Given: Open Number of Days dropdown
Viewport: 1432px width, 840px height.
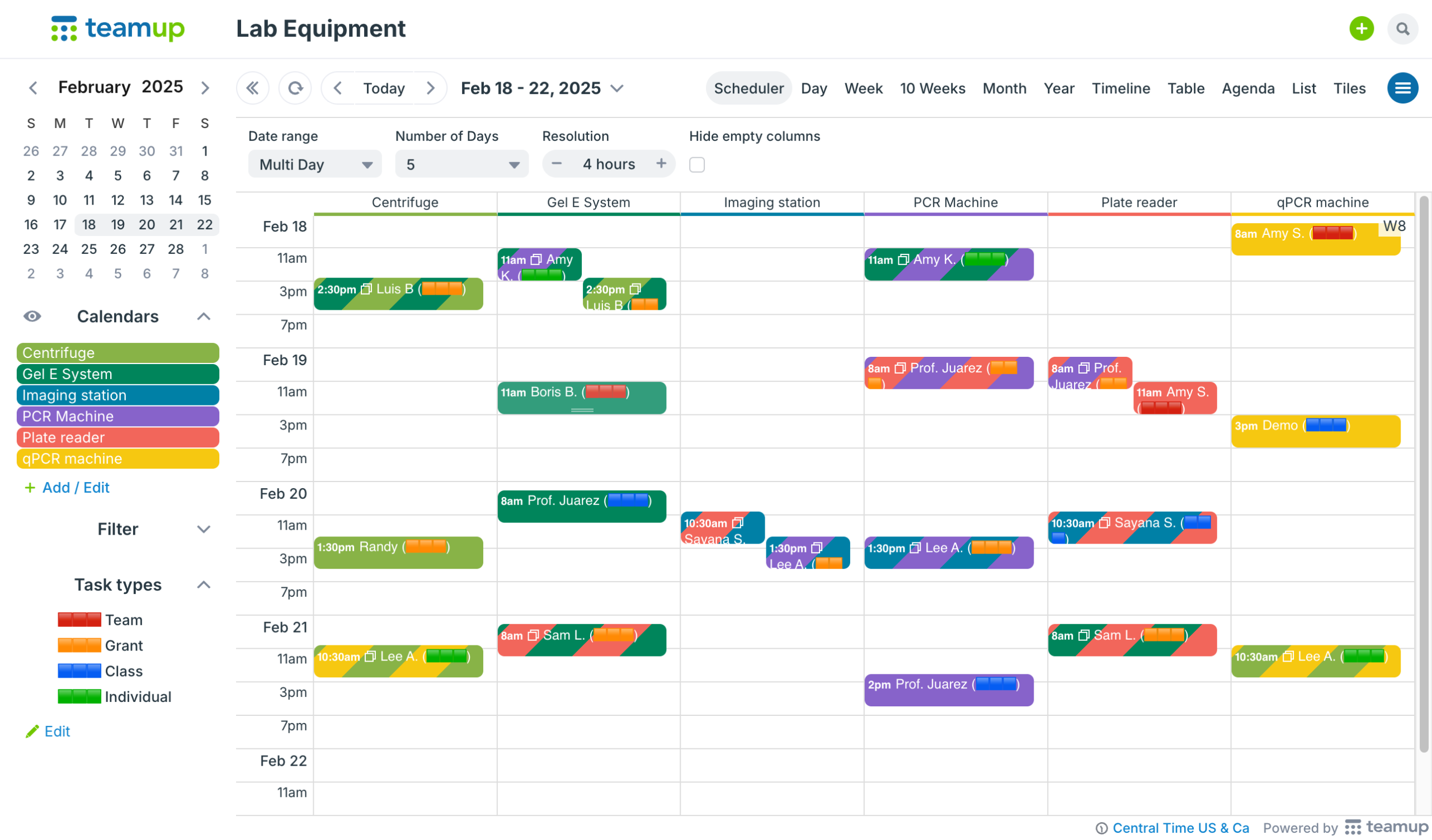Looking at the screenshot, I should [x=461, y=165].
